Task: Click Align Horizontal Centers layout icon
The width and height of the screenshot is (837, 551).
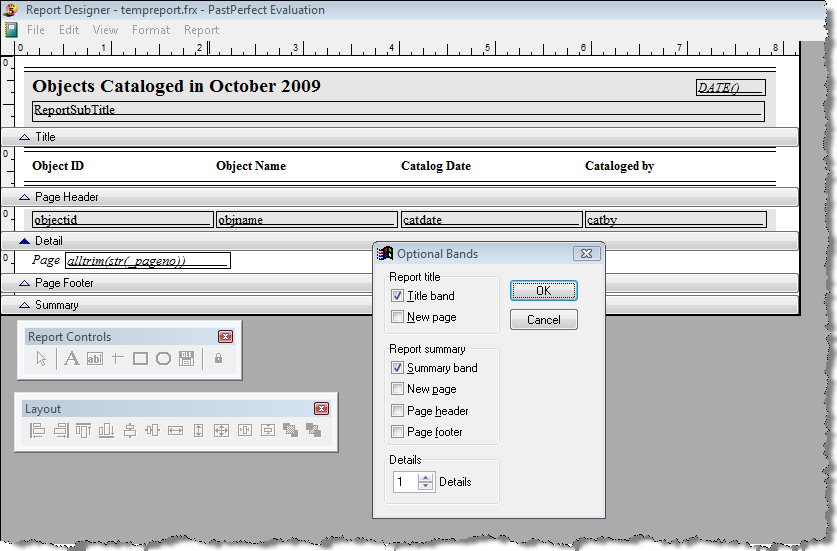Action: click(153, 430)
